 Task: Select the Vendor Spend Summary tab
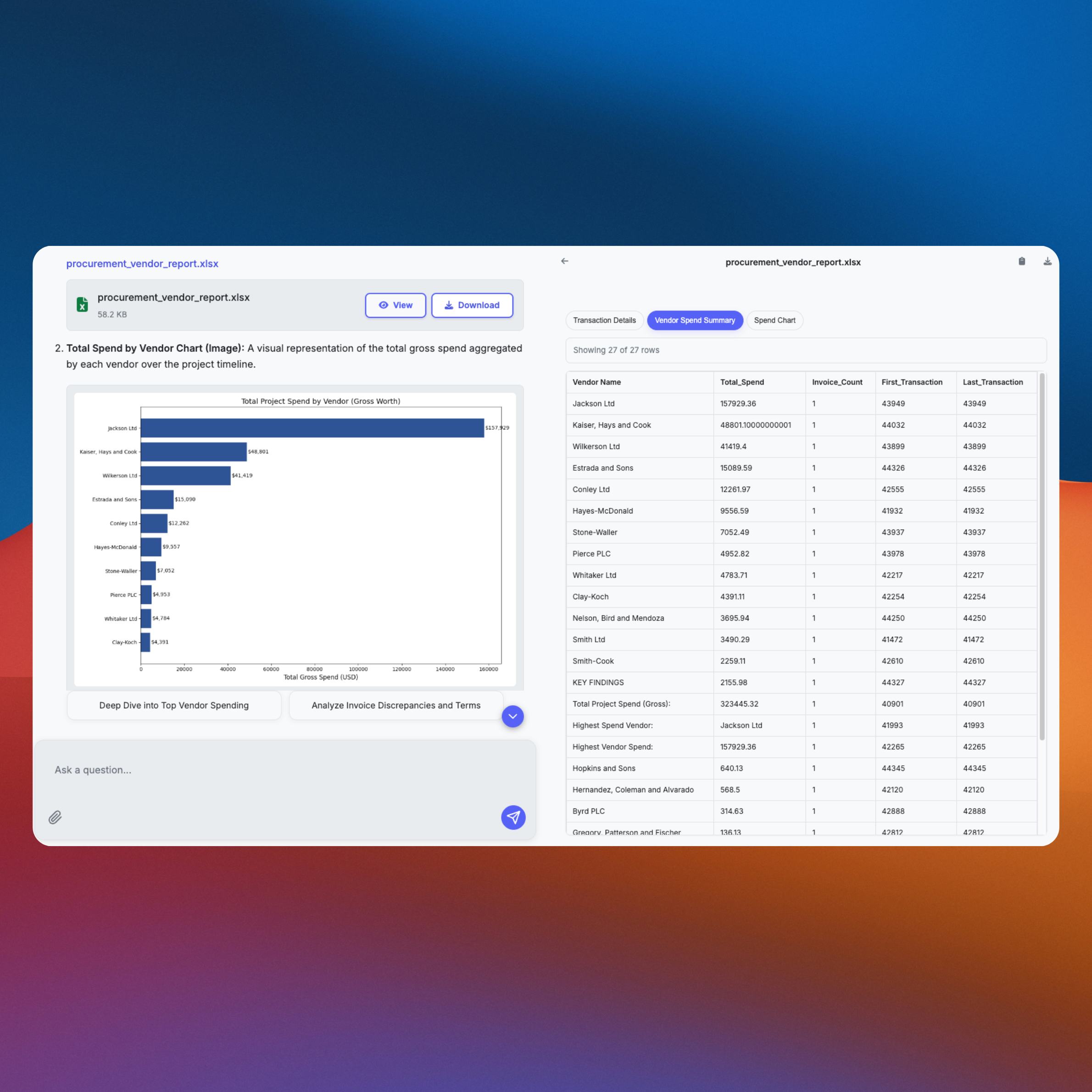coord(695,320)
